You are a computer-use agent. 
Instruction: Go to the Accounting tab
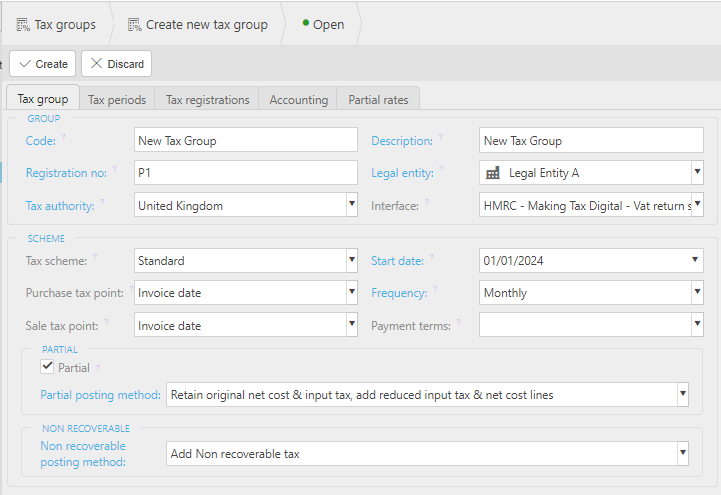tap(298, 99)
